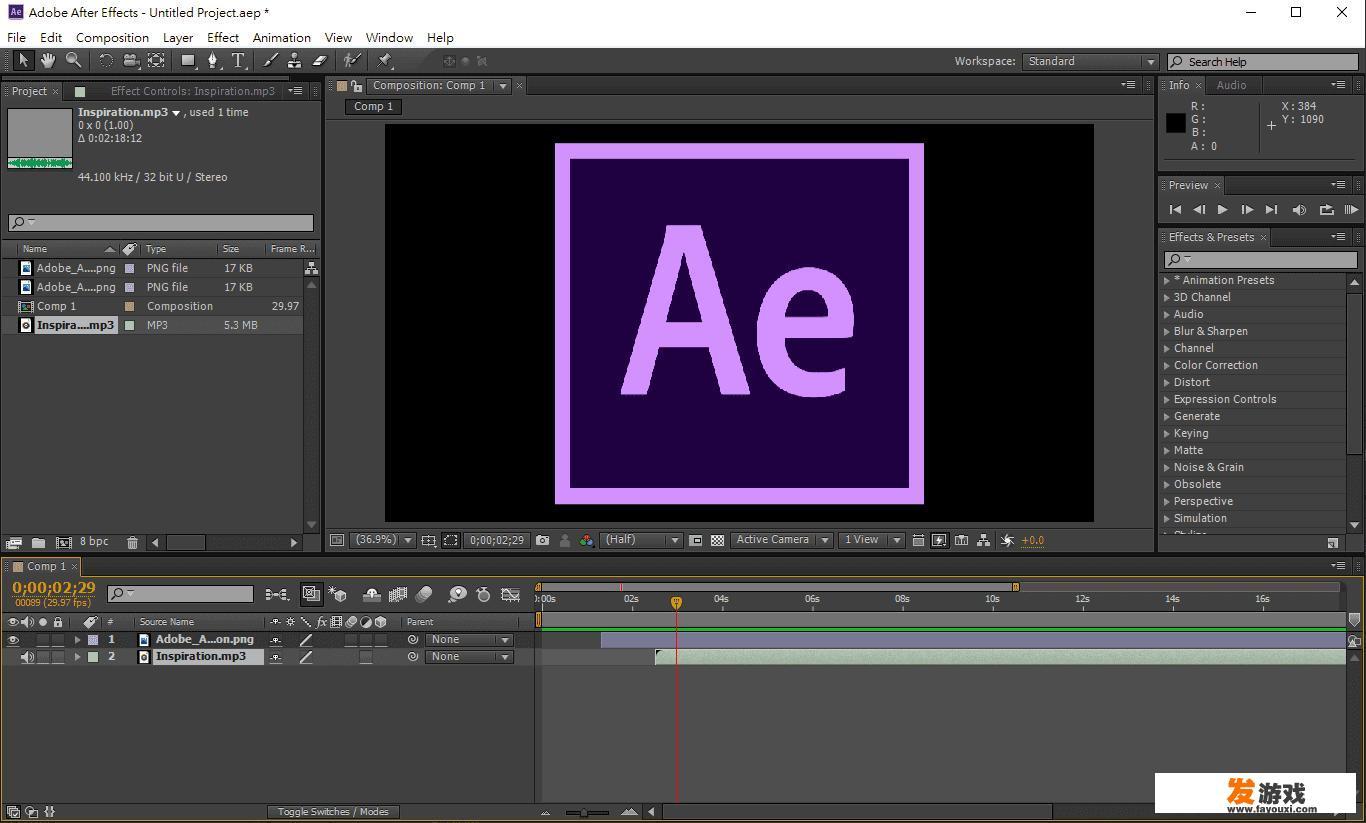Create new composition in Project panel
Screen dimensions: 1366x823
point(64,542)
